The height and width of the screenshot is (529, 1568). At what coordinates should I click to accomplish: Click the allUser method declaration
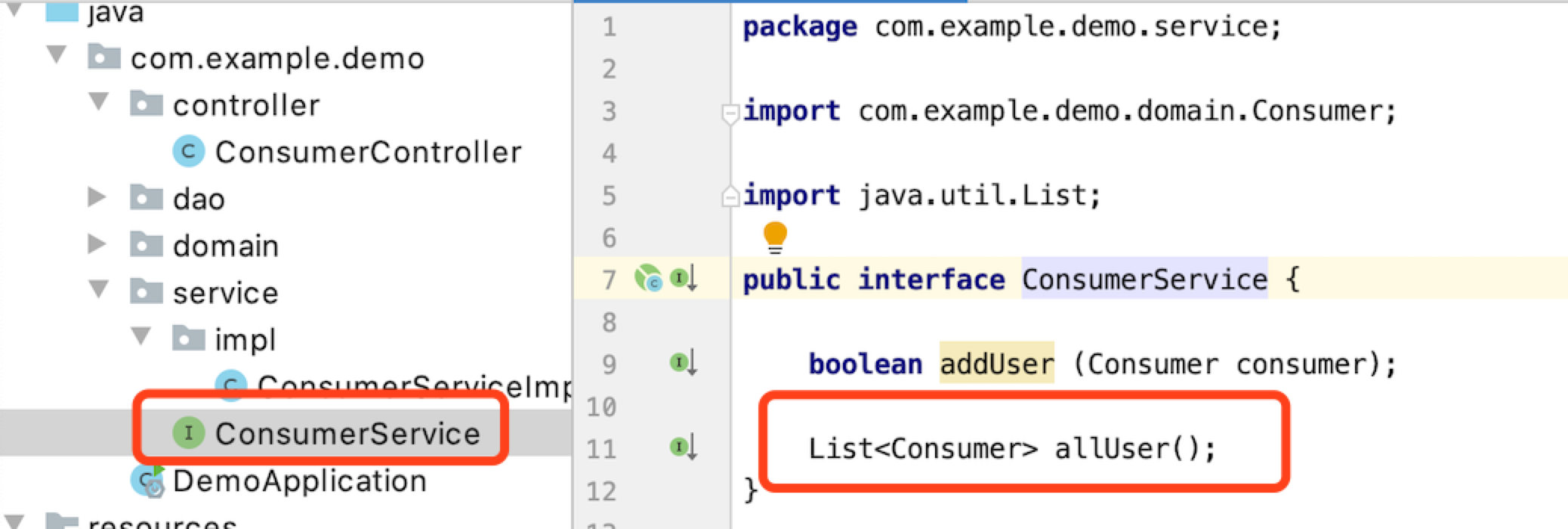[x=1011, y=448]
